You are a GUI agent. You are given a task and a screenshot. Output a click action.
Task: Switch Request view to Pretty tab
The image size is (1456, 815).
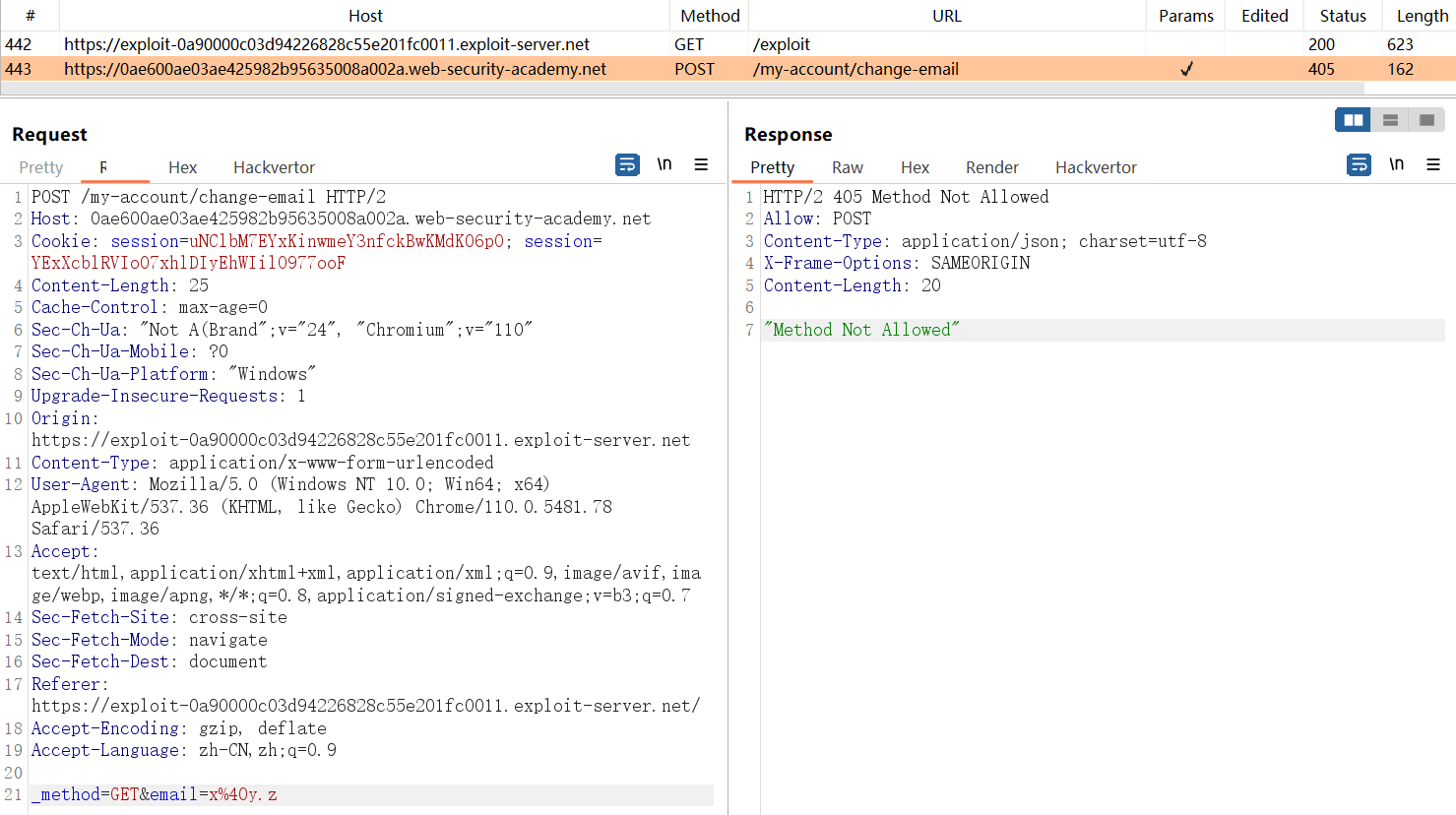pyautogui.click(x=41, y=167)
